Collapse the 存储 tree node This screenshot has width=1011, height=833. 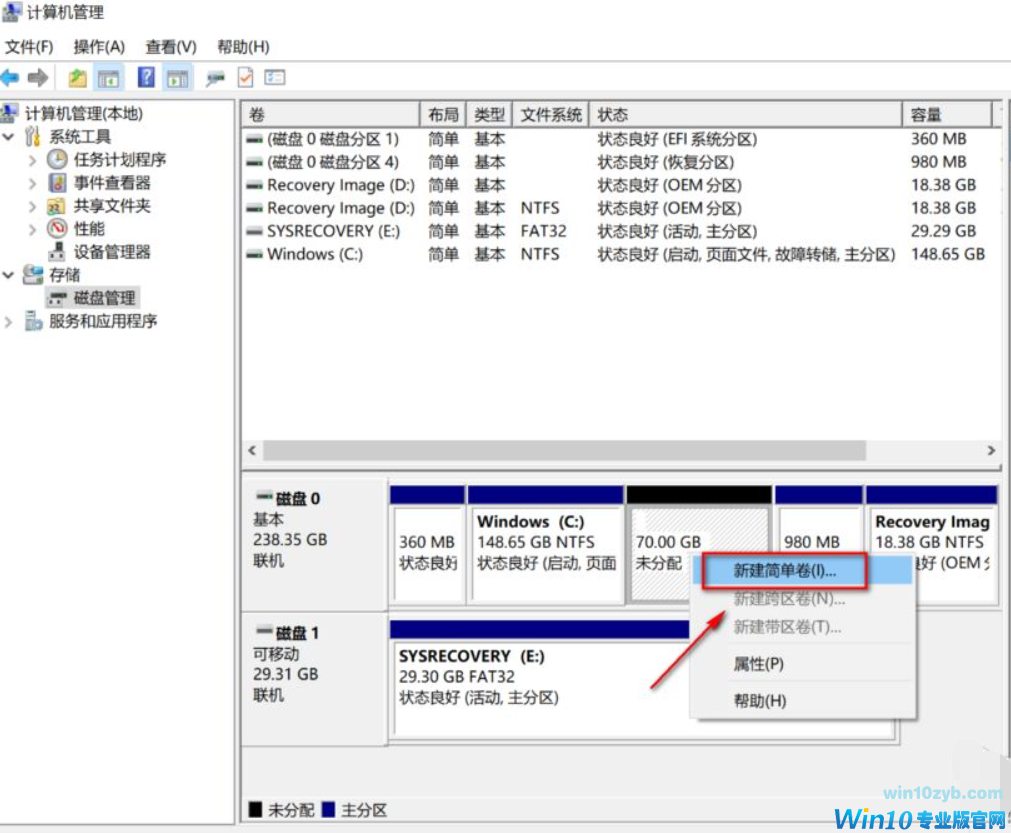(x=9, y=274)
